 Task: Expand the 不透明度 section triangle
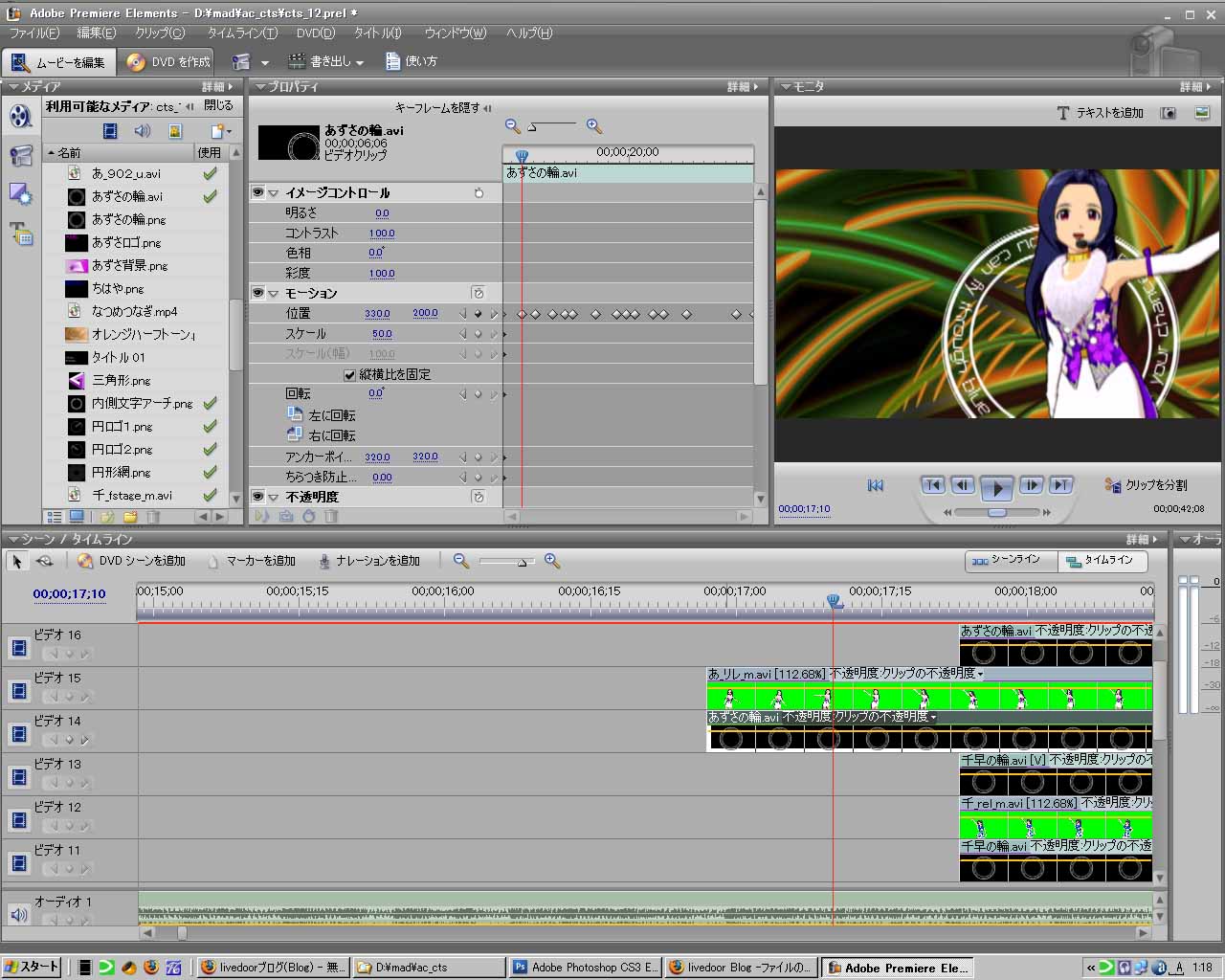274,498
